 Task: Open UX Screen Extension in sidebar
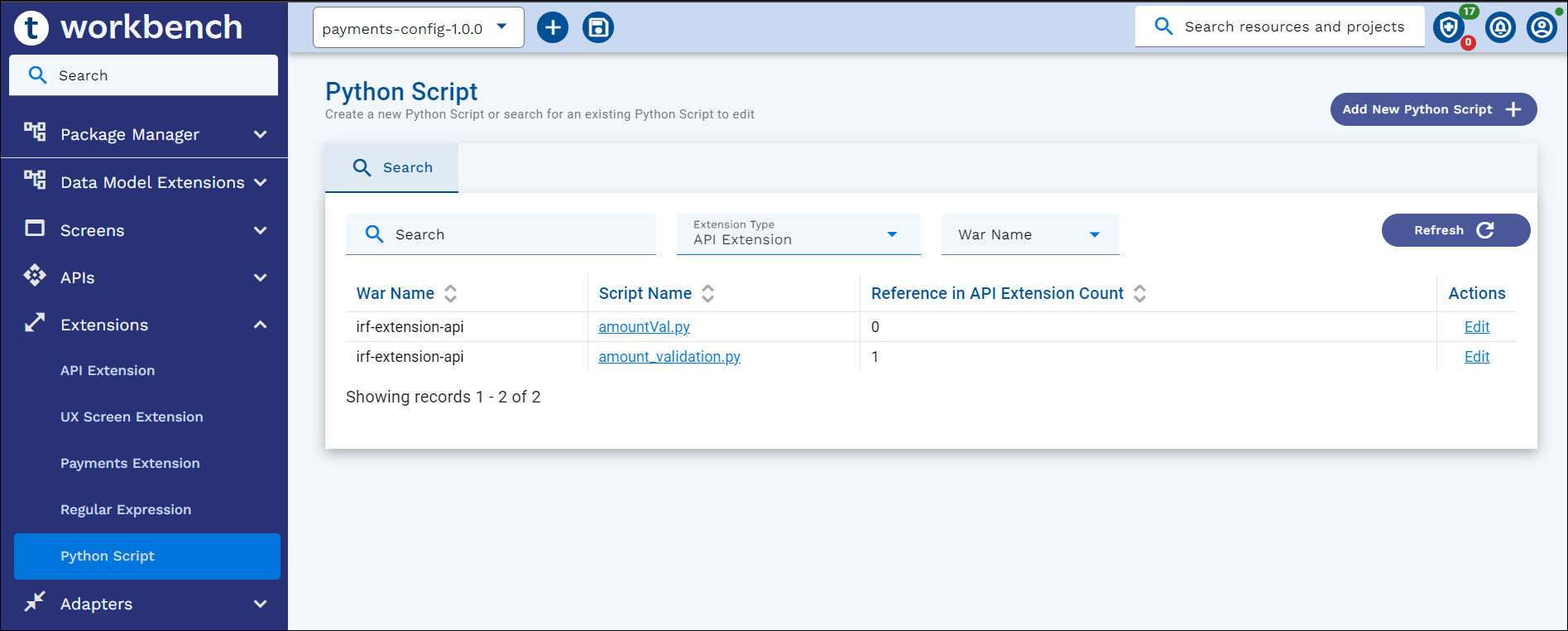click(132, 417)
